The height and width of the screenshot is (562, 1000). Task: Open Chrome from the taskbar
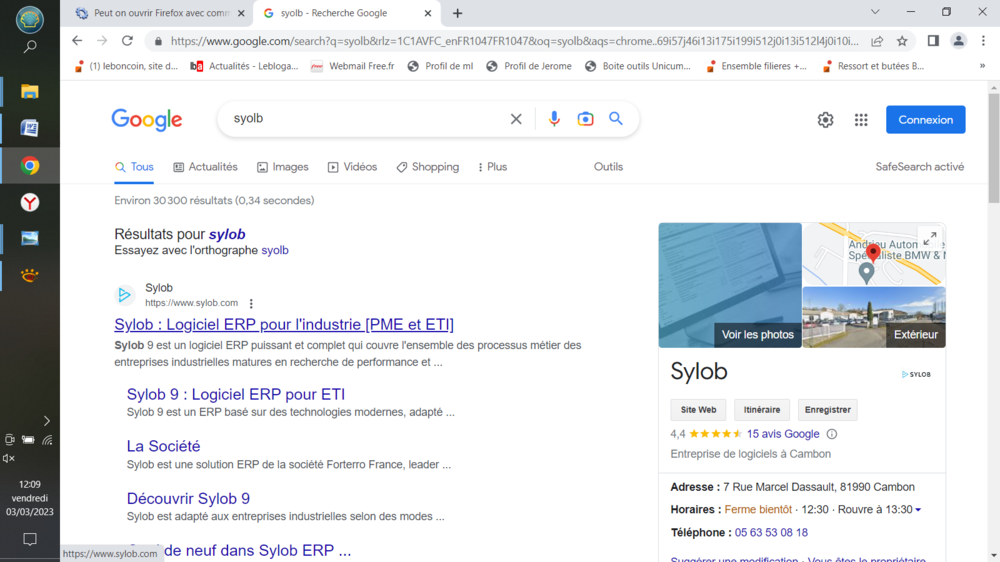pyautogui.click(x=30, y=166)
